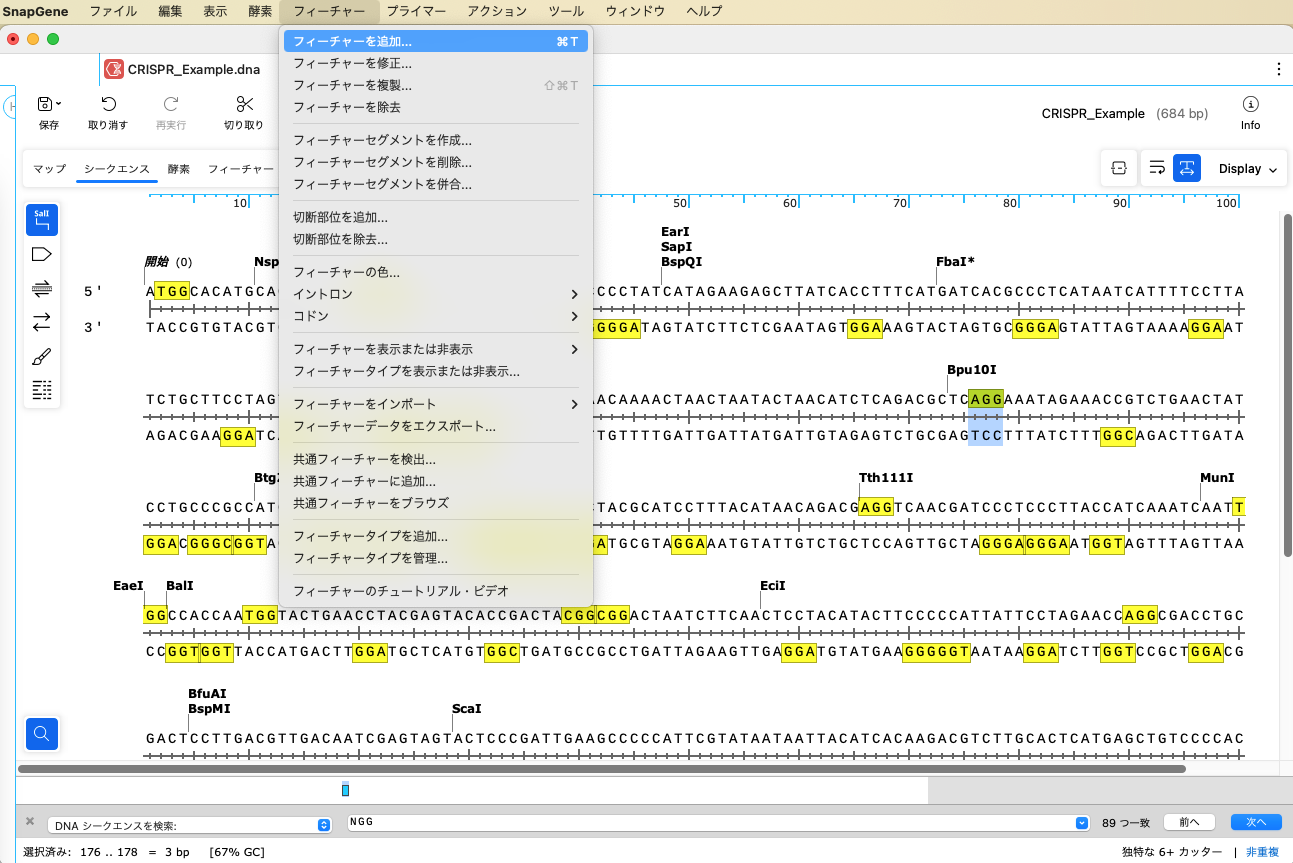Click the 次へ search button
Viewport: 1293px width, 863px height.
[x=1255, y=821]
